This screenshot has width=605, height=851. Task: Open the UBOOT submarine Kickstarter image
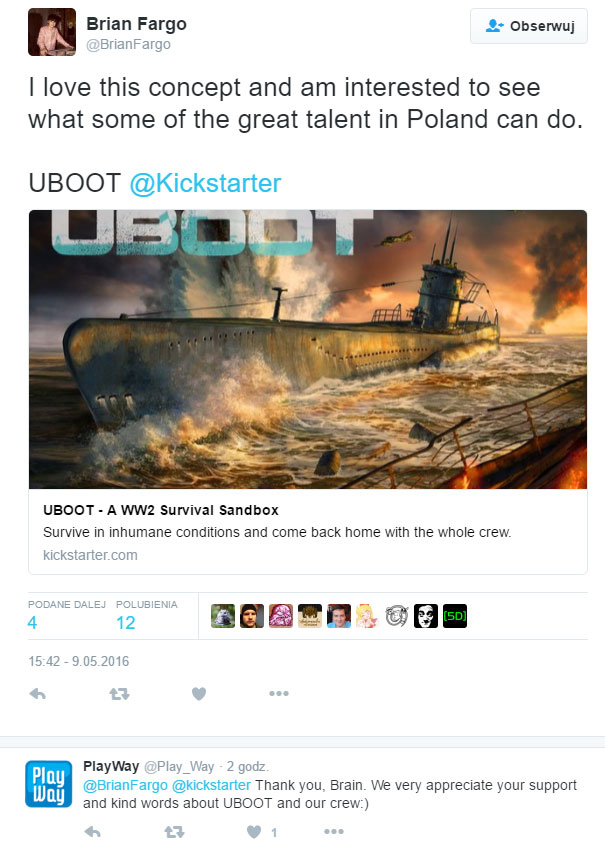(x=308, y=349)
